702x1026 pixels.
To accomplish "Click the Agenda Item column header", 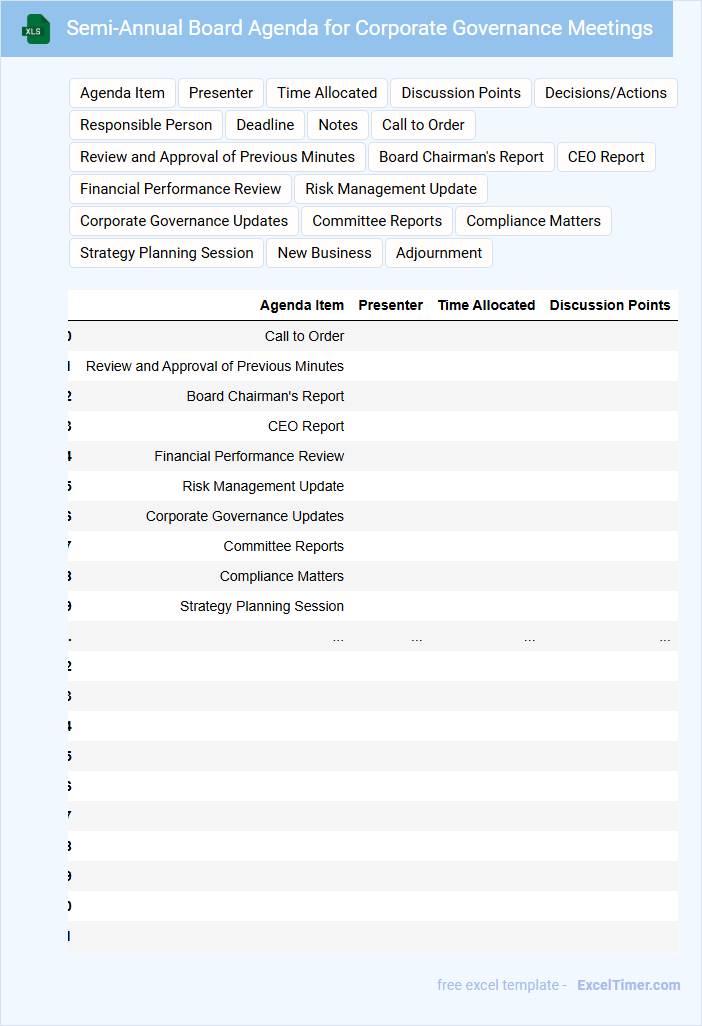I will click(301, 305).
